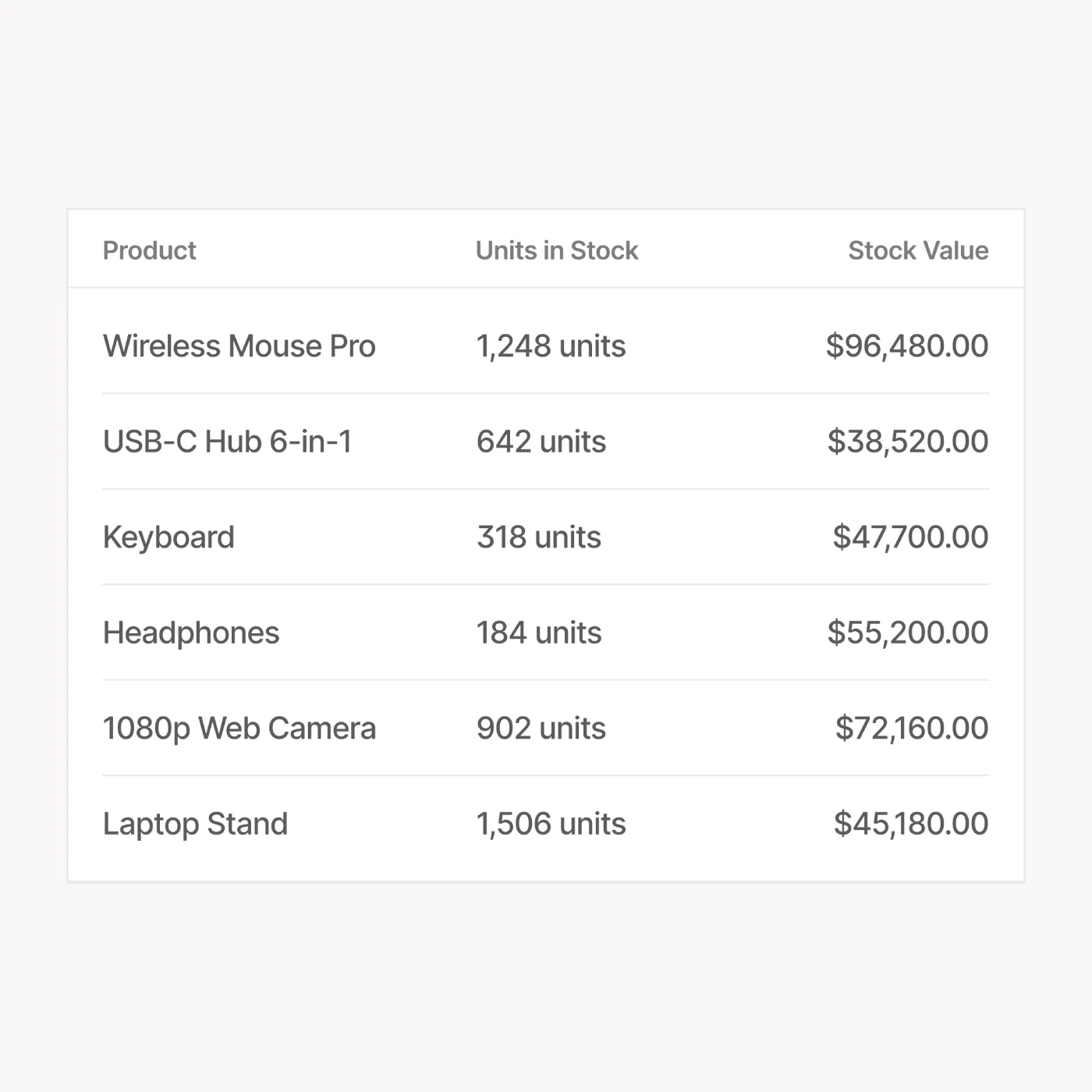
Task: Select the 184 units cell
Action: click(x=538, y=633)
